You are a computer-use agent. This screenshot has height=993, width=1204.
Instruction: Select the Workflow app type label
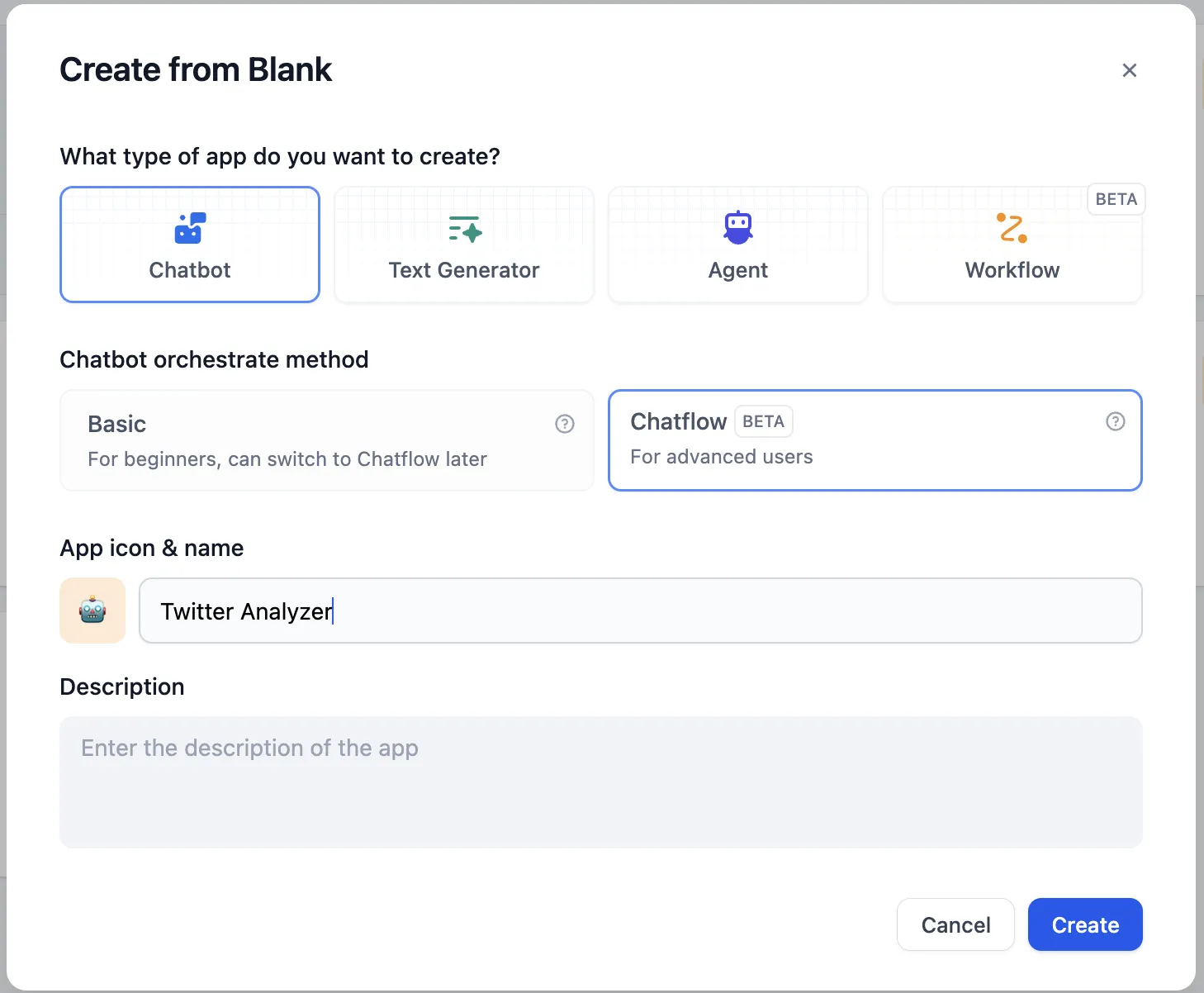[x=1012, y=270]
